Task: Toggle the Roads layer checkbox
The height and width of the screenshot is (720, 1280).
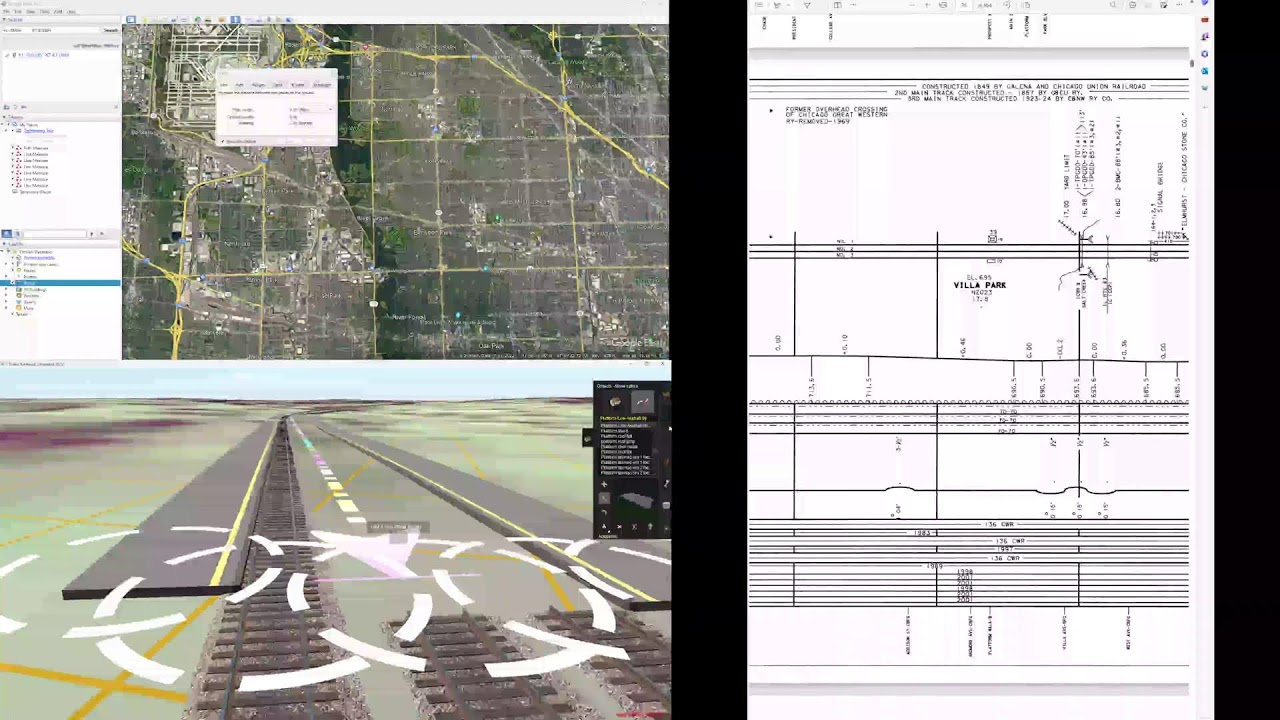Action: [13, 283]
